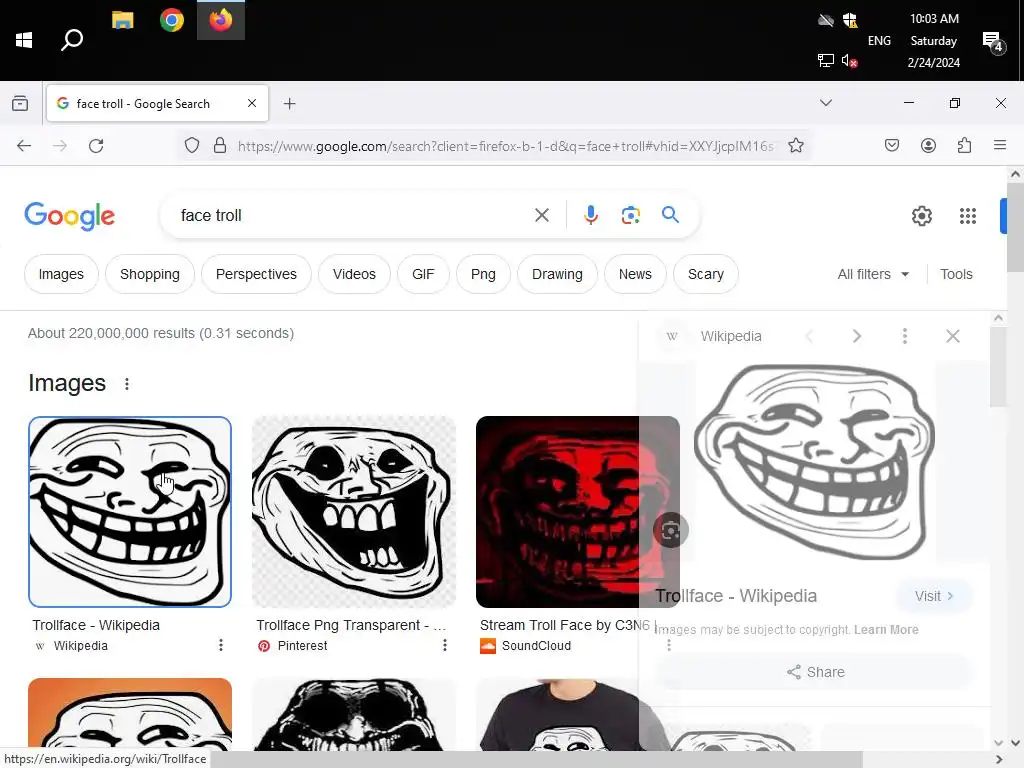The width and height of the screenshot is (1024, 768).
Task: Expand the list all tabs dropdown
Action: click(825, 103)
